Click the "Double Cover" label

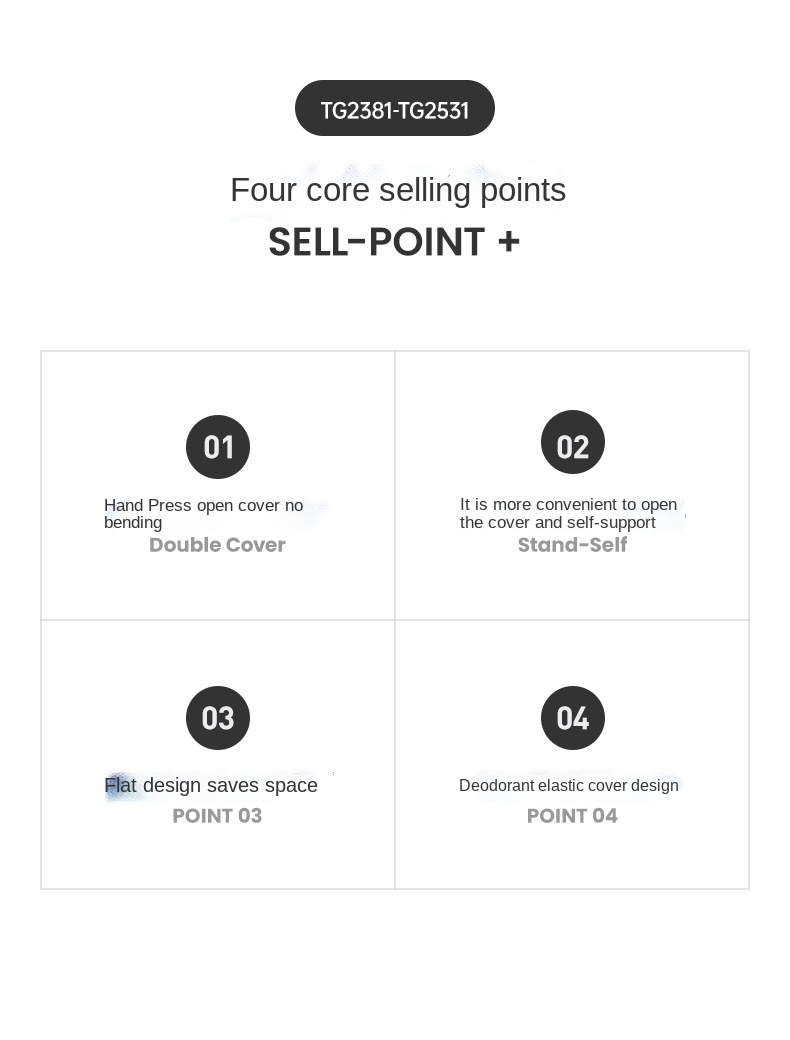218,545
